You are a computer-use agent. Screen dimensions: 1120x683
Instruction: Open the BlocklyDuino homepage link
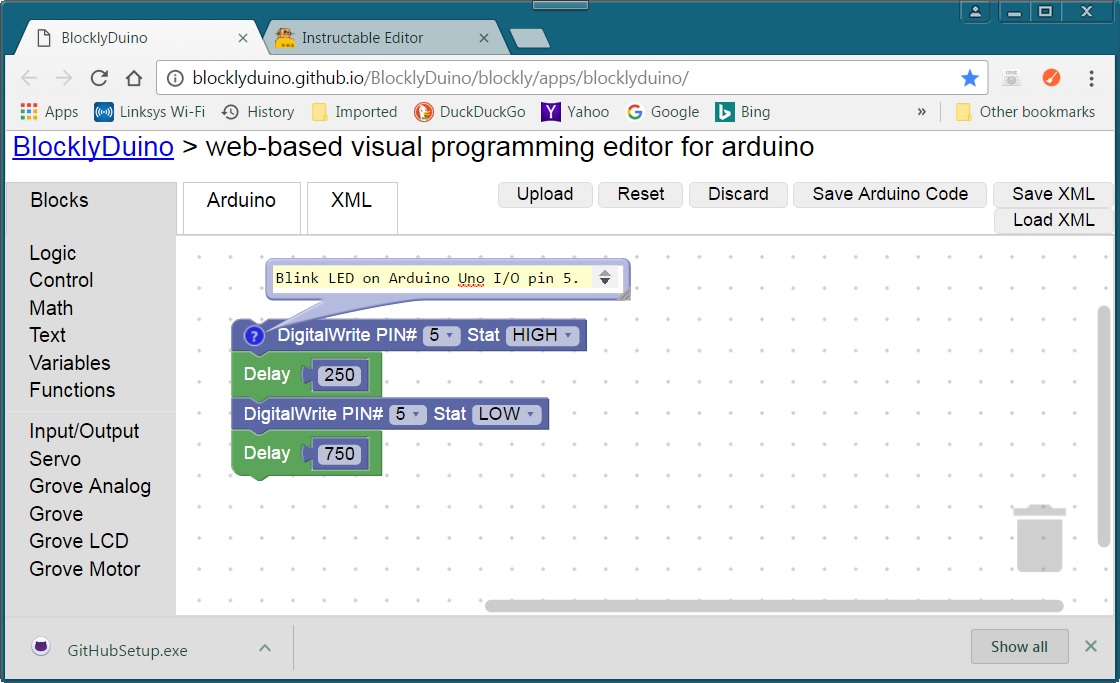(x=92, y=147)
